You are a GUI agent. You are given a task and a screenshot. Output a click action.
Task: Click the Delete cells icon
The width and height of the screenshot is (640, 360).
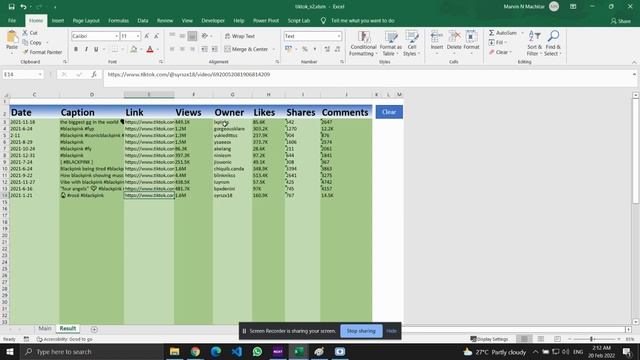pyautogui.click(x=454, y=37)
